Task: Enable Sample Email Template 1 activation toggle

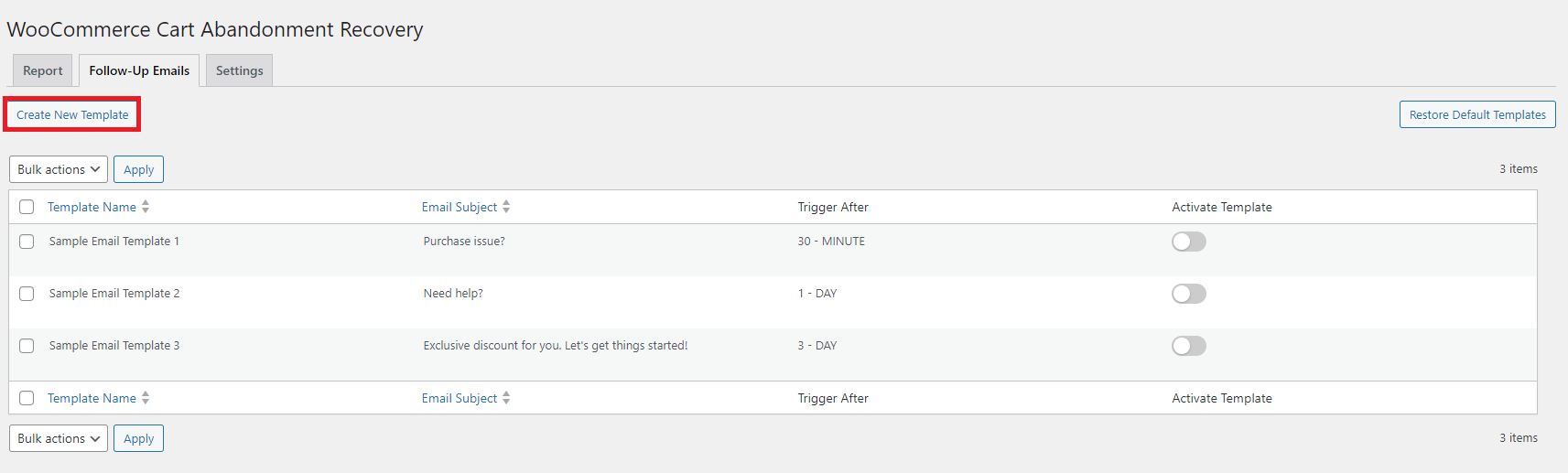Action: click(x=1188, y=242)
